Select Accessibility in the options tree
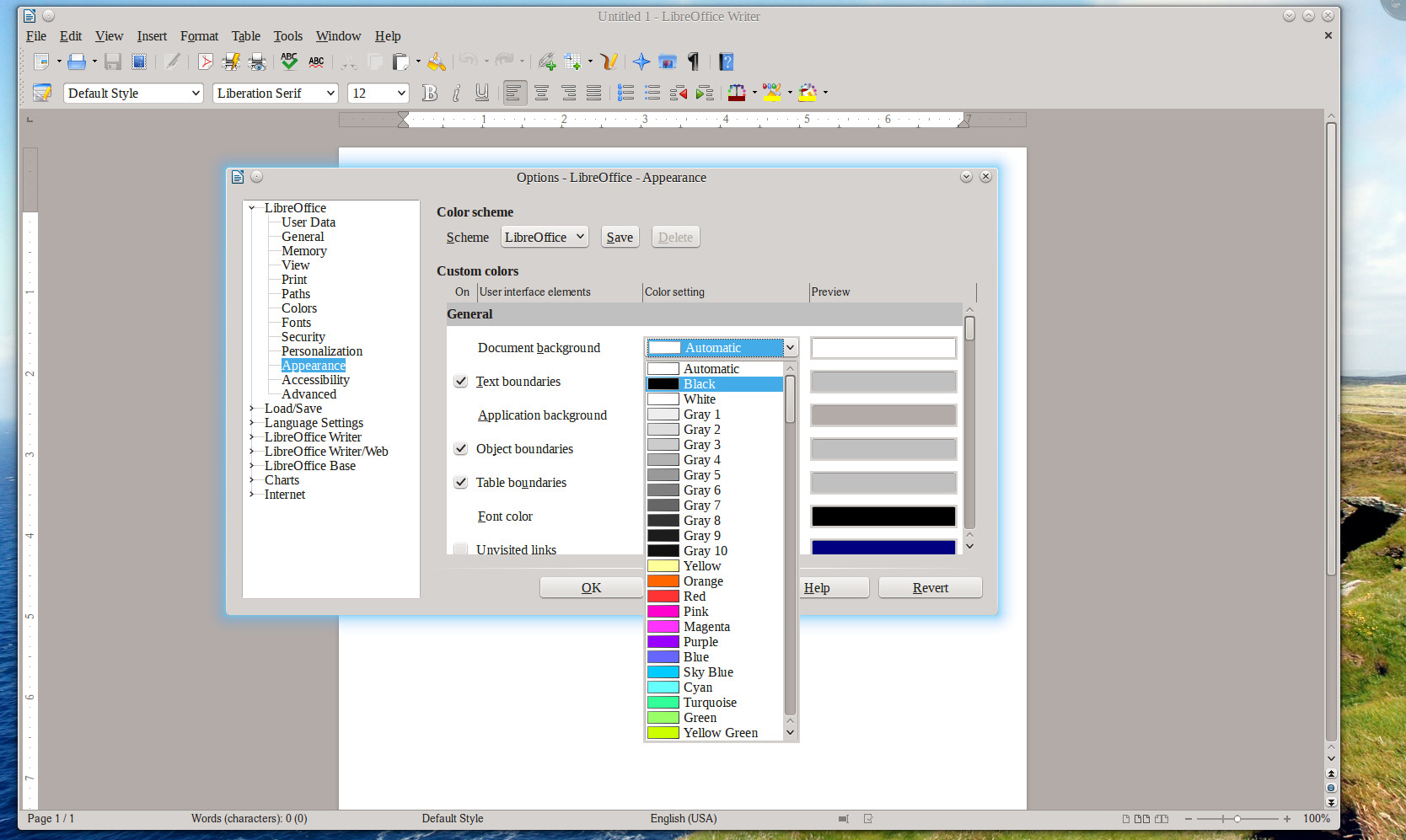Viewport: 1406px width, 840px height. tap(315, 380)
